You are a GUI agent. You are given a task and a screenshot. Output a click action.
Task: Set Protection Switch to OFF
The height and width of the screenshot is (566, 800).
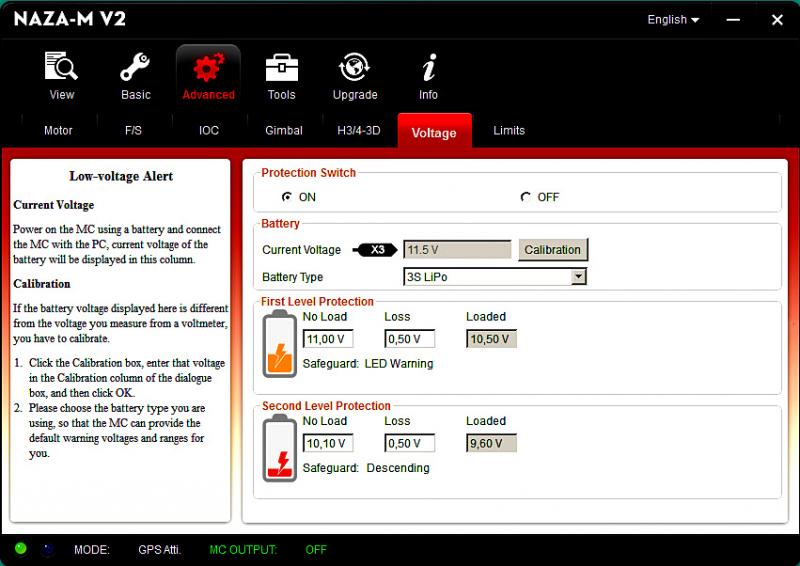(x=526, y=197)
